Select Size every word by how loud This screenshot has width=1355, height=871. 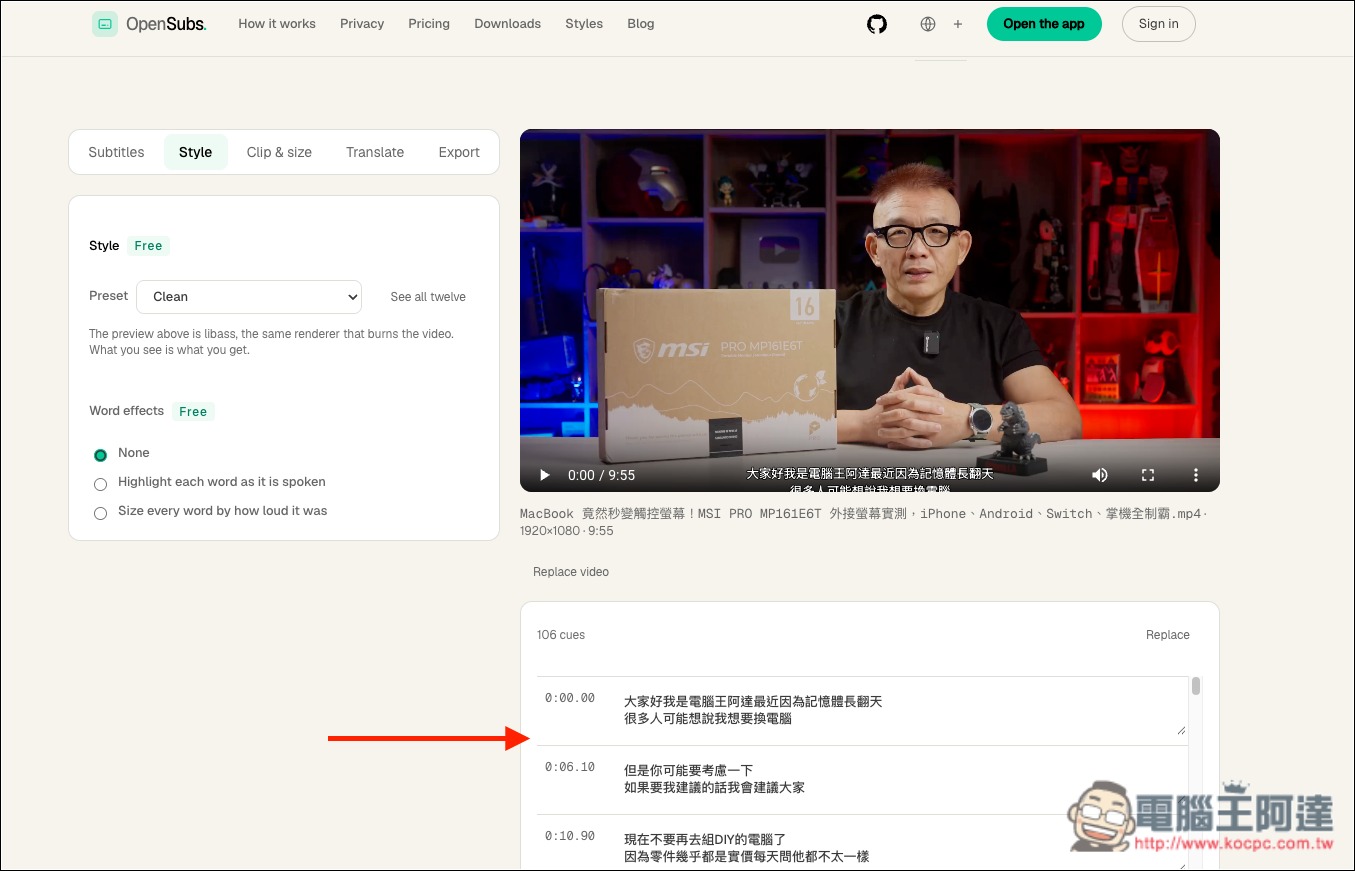[x=100, y=513]
